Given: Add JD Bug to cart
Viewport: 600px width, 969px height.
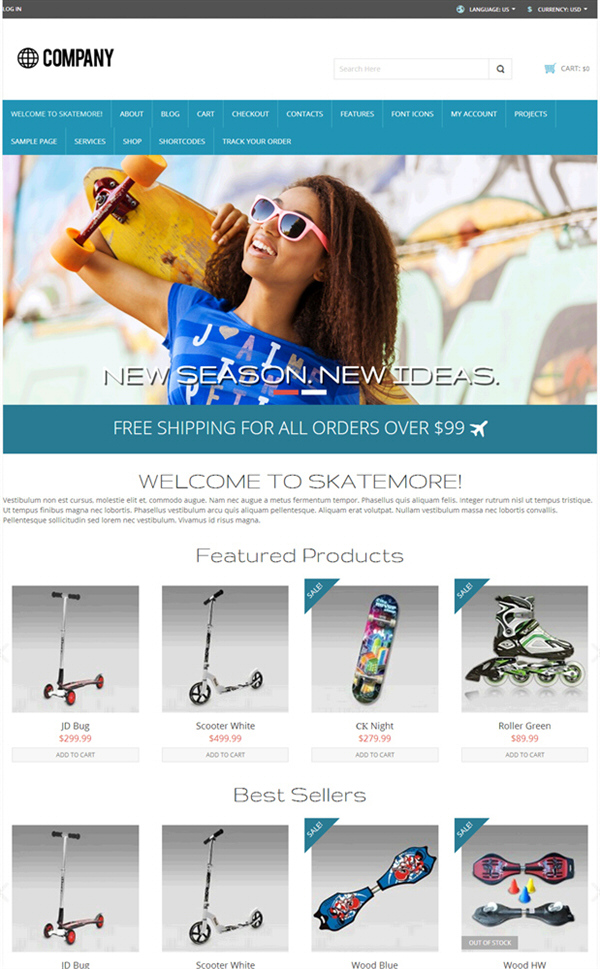Looking at the screenshot, I should [x=75, y=755].
